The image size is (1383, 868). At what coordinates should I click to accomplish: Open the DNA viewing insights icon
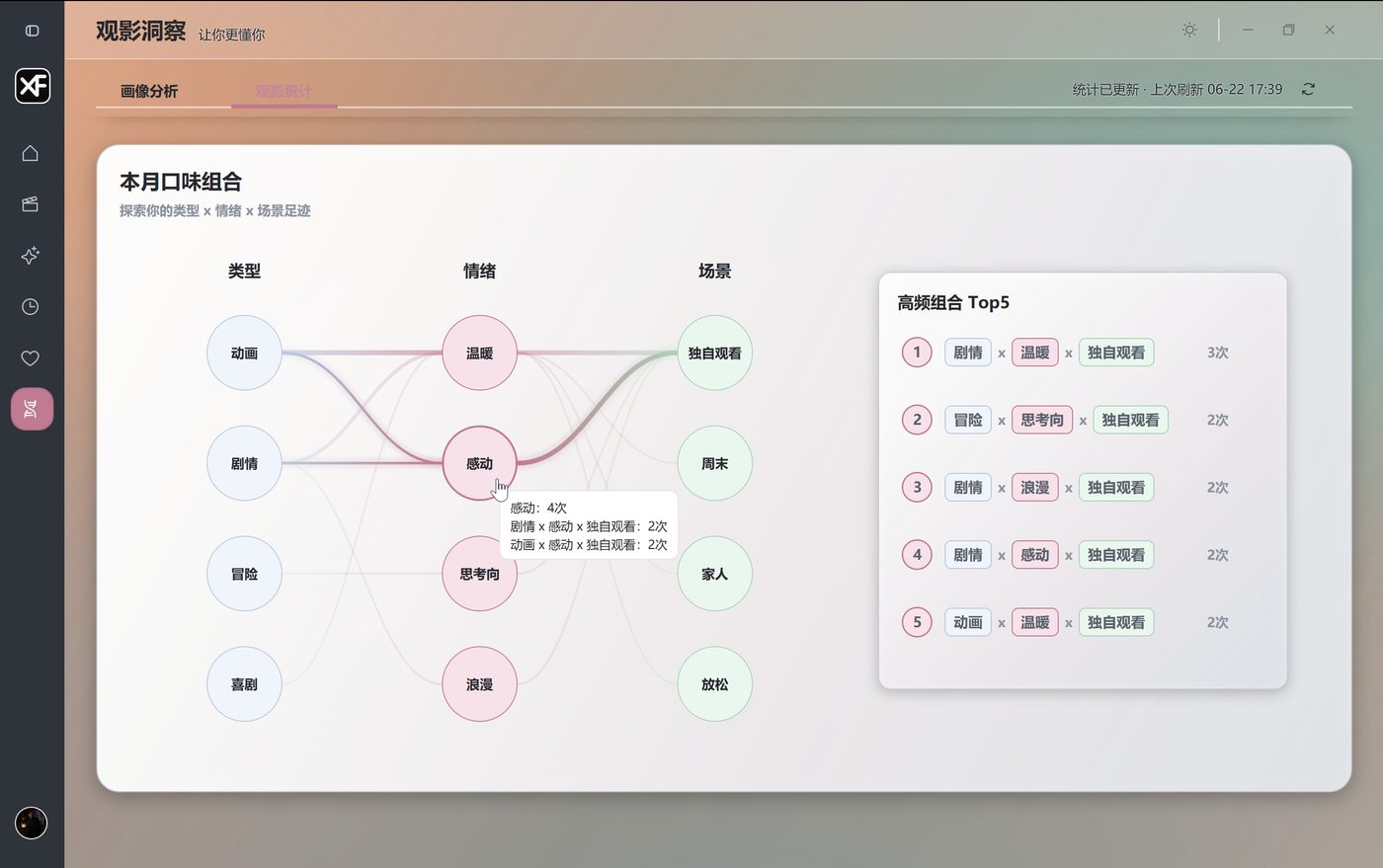click(x=32, y=409)
